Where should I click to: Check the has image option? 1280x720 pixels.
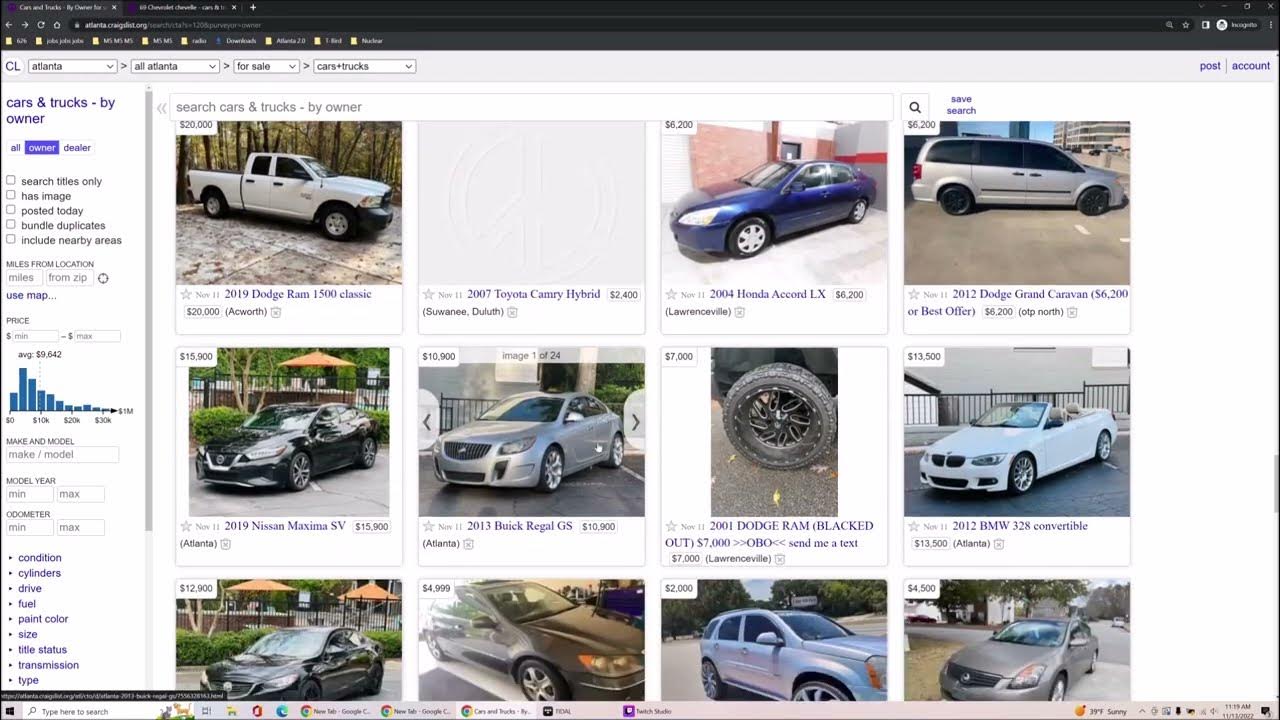11,196
